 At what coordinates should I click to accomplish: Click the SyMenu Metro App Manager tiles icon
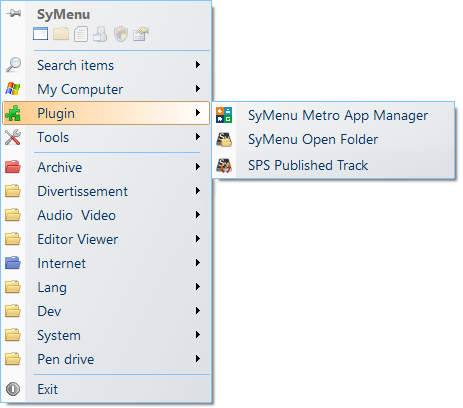point(224,115)
